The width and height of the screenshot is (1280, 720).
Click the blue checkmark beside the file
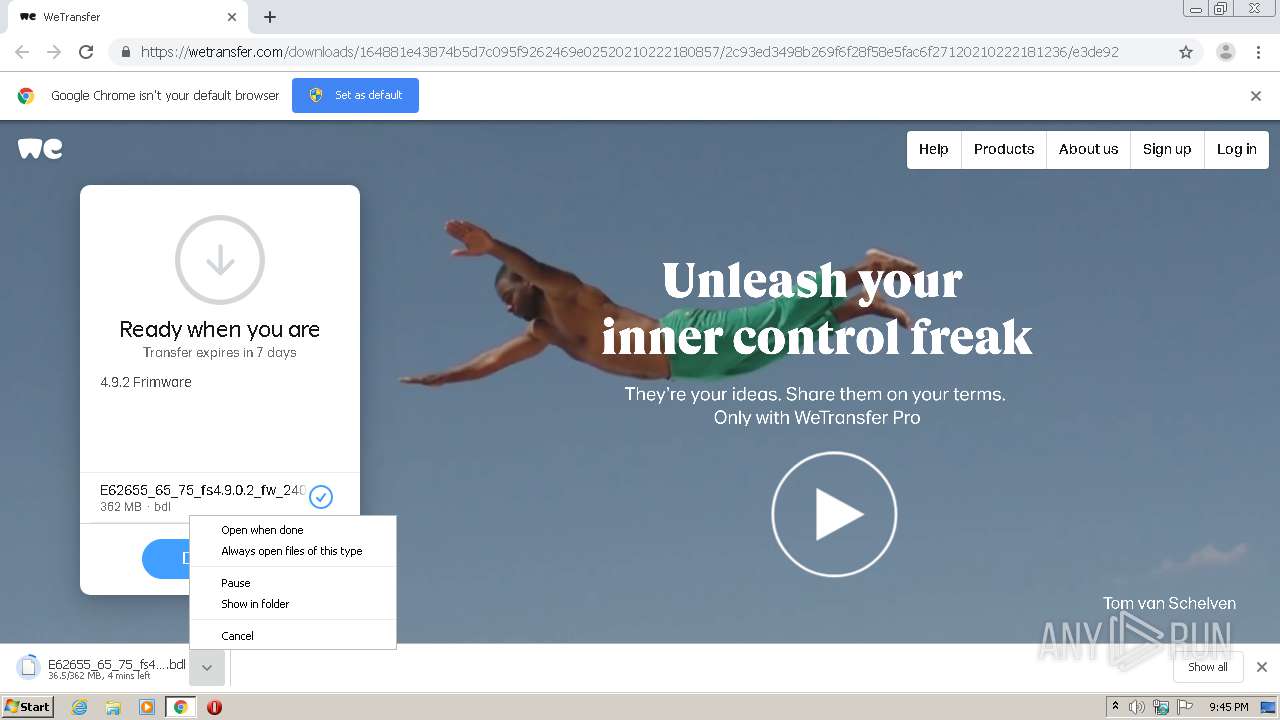(x=321, y=496)
